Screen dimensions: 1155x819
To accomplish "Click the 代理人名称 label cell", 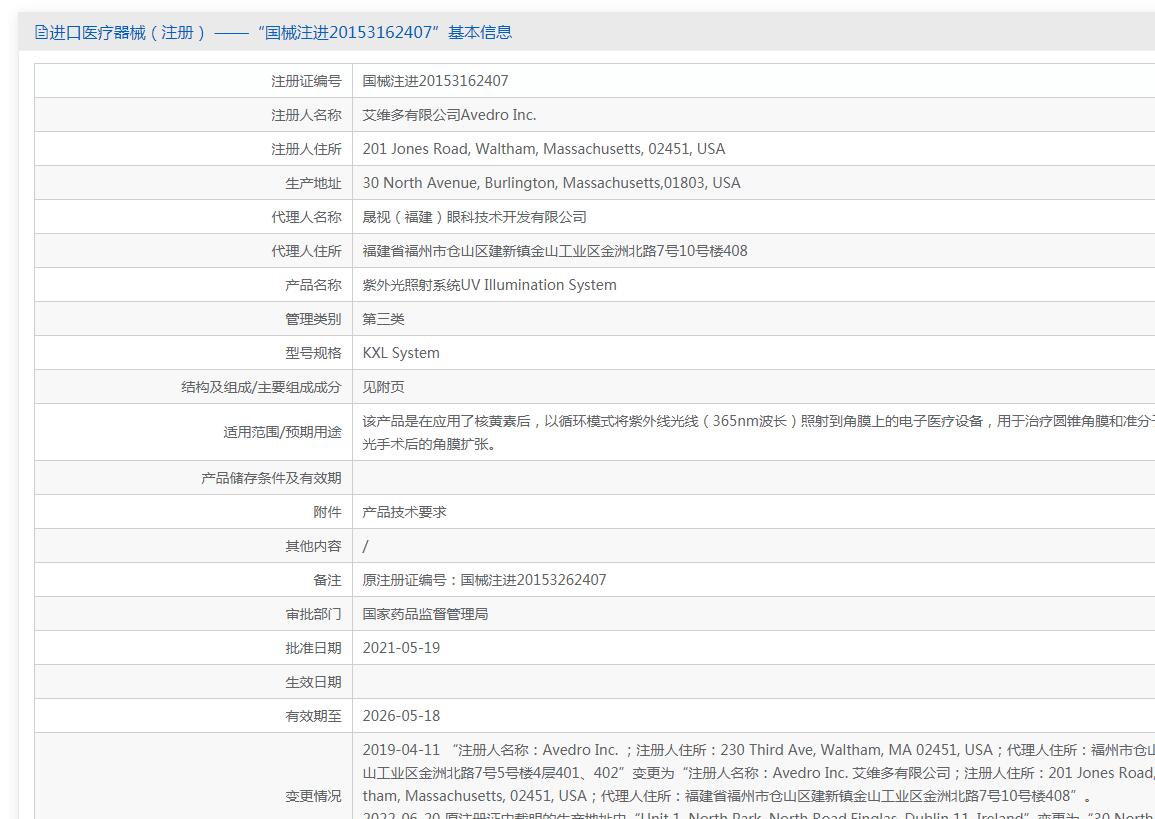I will 194,217.
